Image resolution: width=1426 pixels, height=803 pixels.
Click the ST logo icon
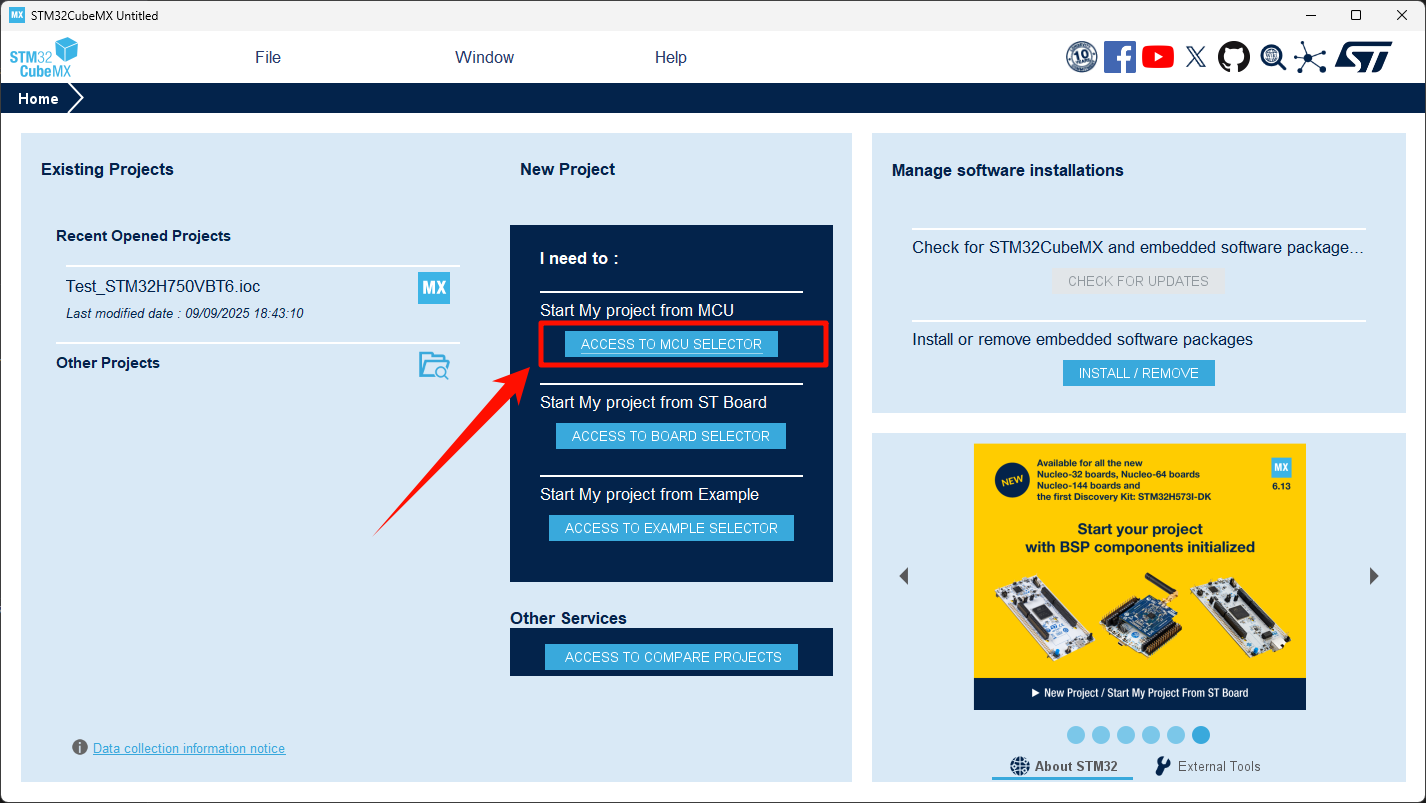tap(1363, 57)
